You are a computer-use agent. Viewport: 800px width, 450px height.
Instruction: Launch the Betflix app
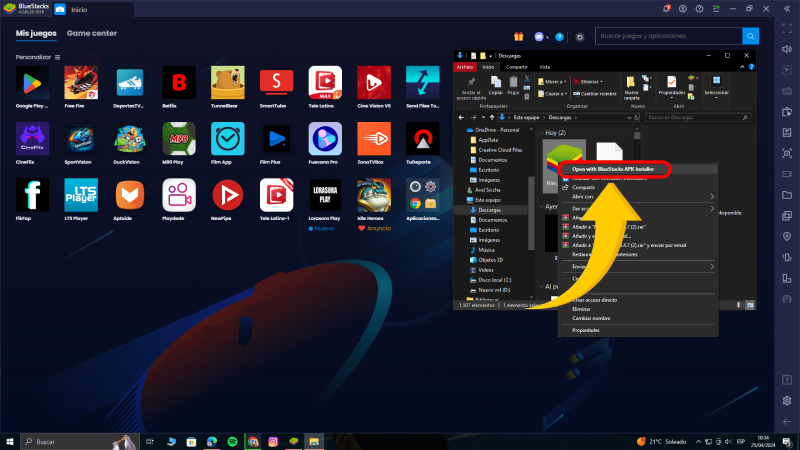pyautogui.click(x=179, y=83)
